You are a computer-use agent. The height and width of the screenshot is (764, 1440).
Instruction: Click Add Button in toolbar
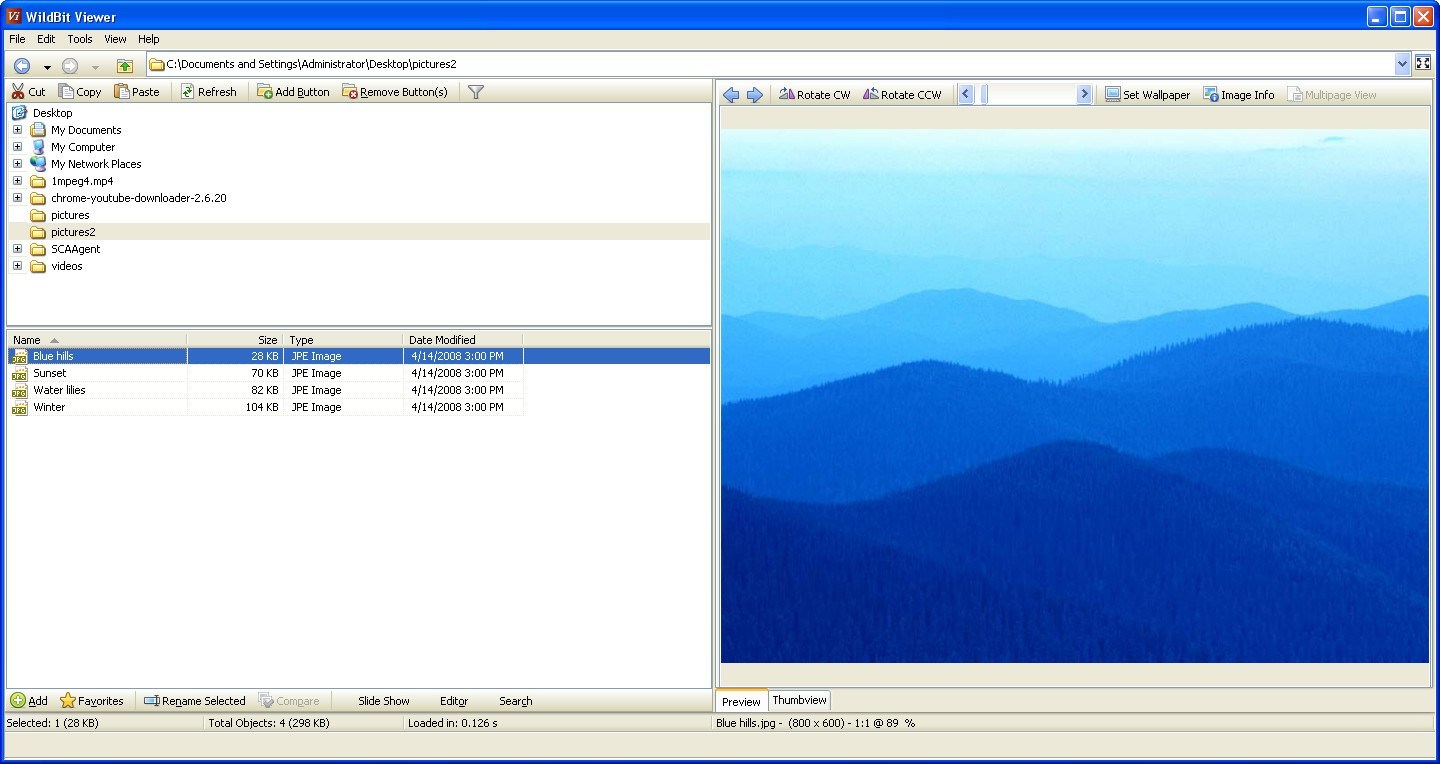[293, 91]
